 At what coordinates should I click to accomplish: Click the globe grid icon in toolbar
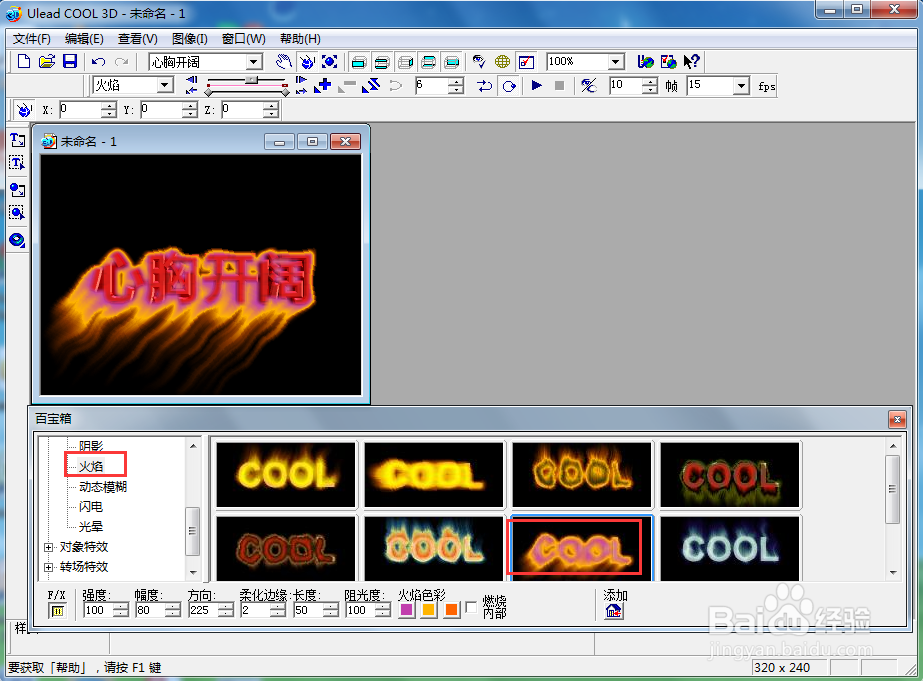tap(502, 61)
